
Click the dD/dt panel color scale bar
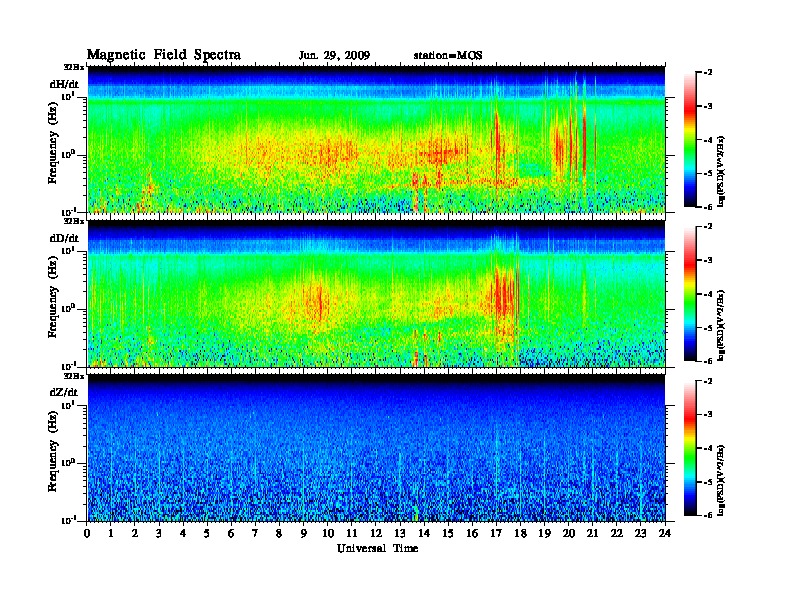[690, 294]
